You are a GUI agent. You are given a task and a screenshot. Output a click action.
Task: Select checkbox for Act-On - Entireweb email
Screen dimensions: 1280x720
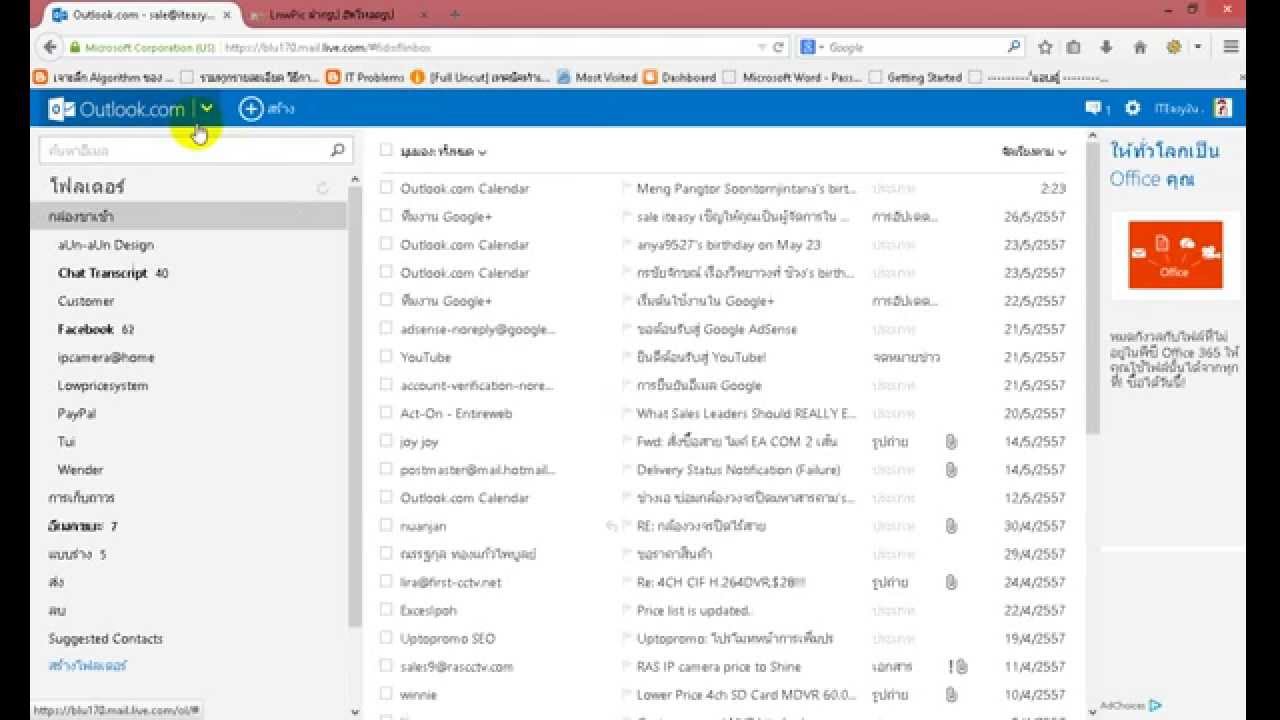[x=386, y=412]
